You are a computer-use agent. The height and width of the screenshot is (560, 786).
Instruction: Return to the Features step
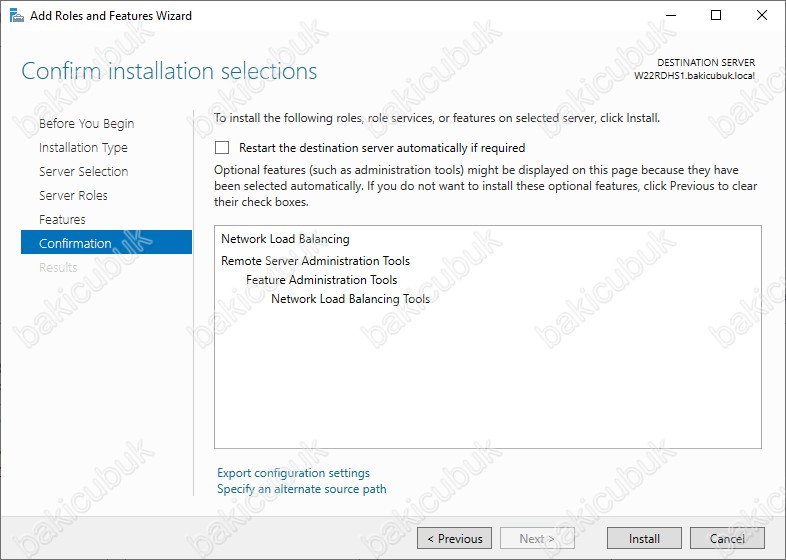62,220
